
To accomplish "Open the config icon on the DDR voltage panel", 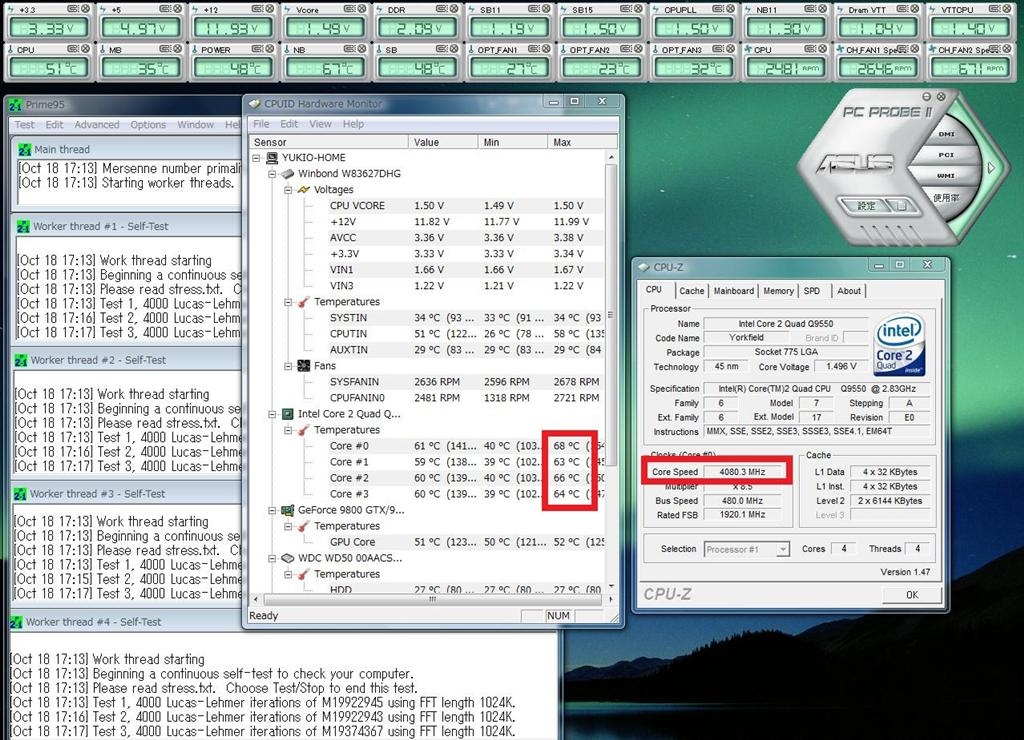I will click(443, 9).
